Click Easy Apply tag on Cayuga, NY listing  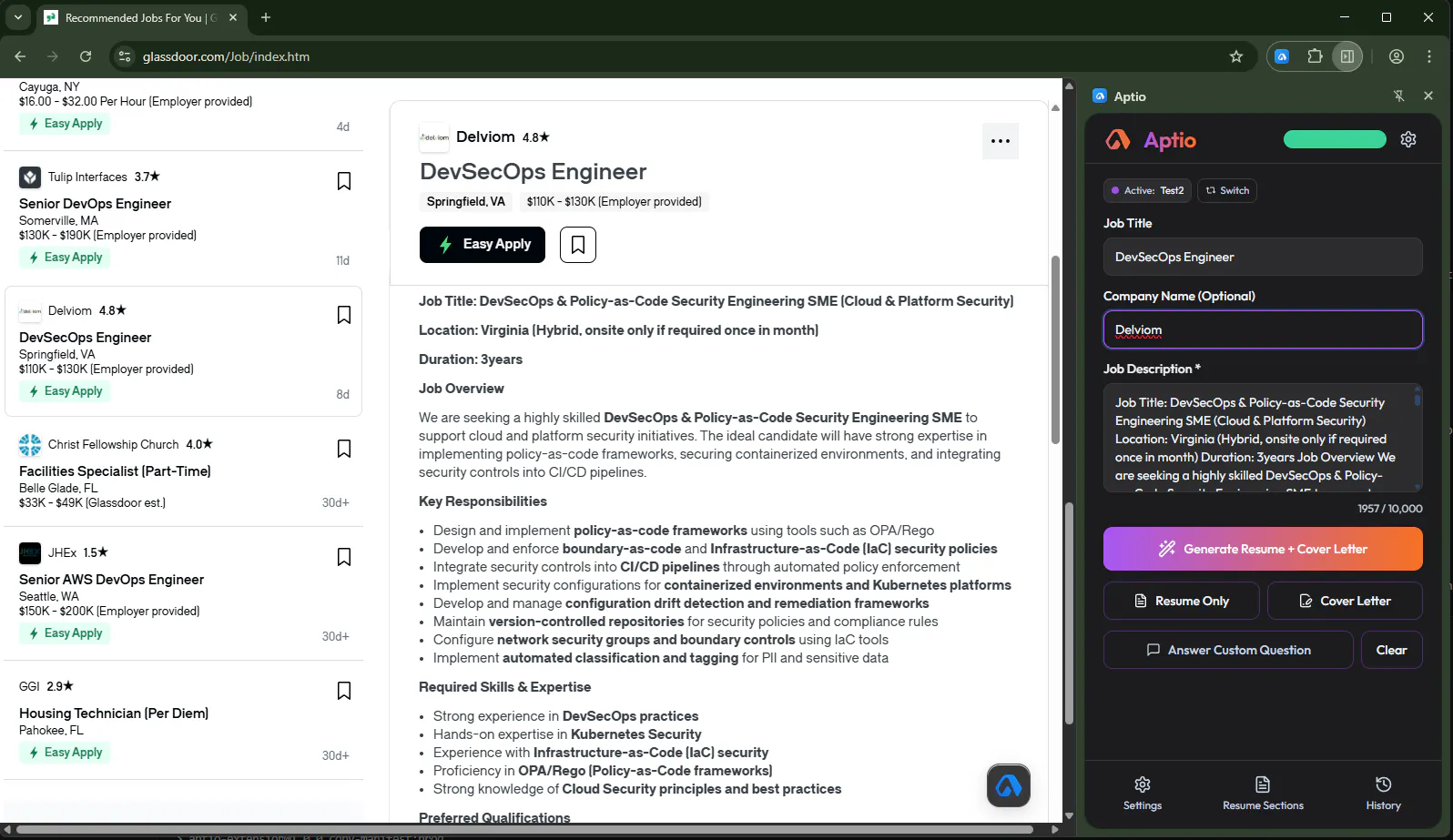[65, 124]
